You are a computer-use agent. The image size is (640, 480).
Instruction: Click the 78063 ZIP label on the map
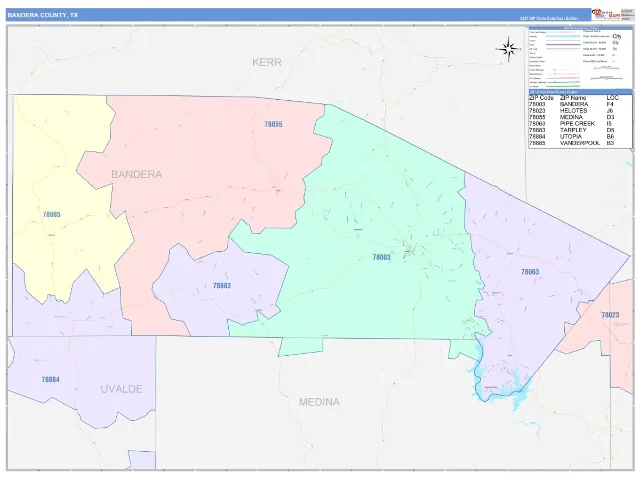pyautogui.click(x=530, y=272)
